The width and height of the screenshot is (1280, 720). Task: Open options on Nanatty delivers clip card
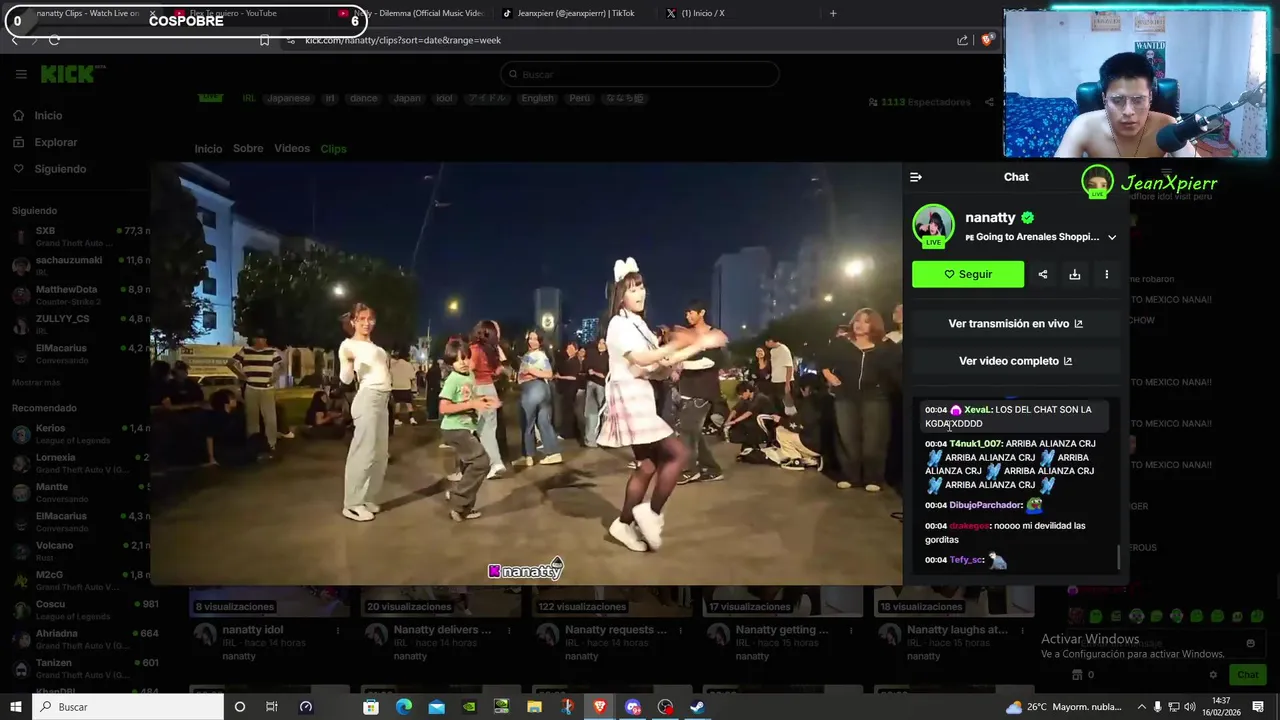[x=508, y=631]
